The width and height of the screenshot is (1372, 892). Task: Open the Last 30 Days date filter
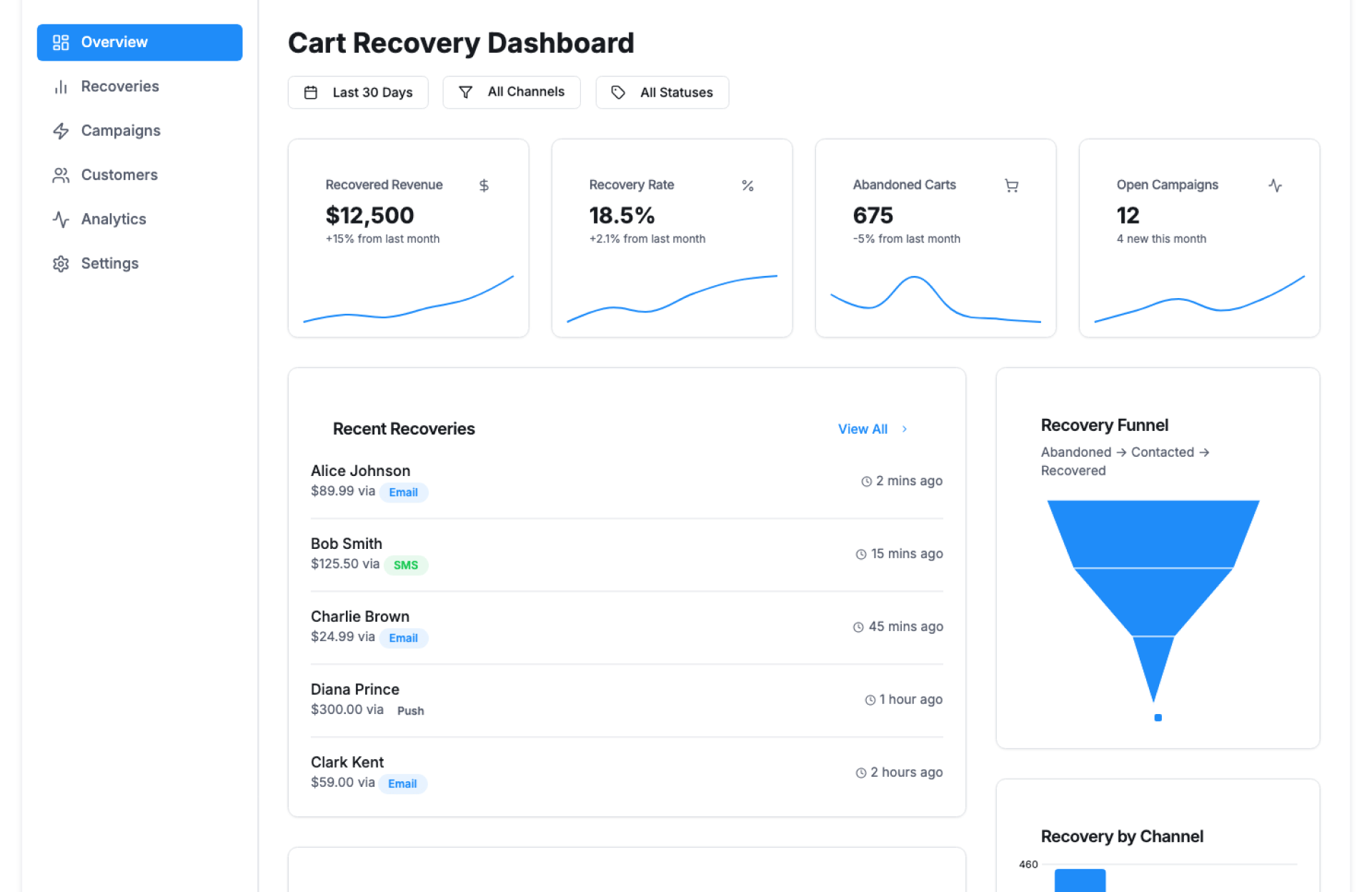click(x=358, y=92)
